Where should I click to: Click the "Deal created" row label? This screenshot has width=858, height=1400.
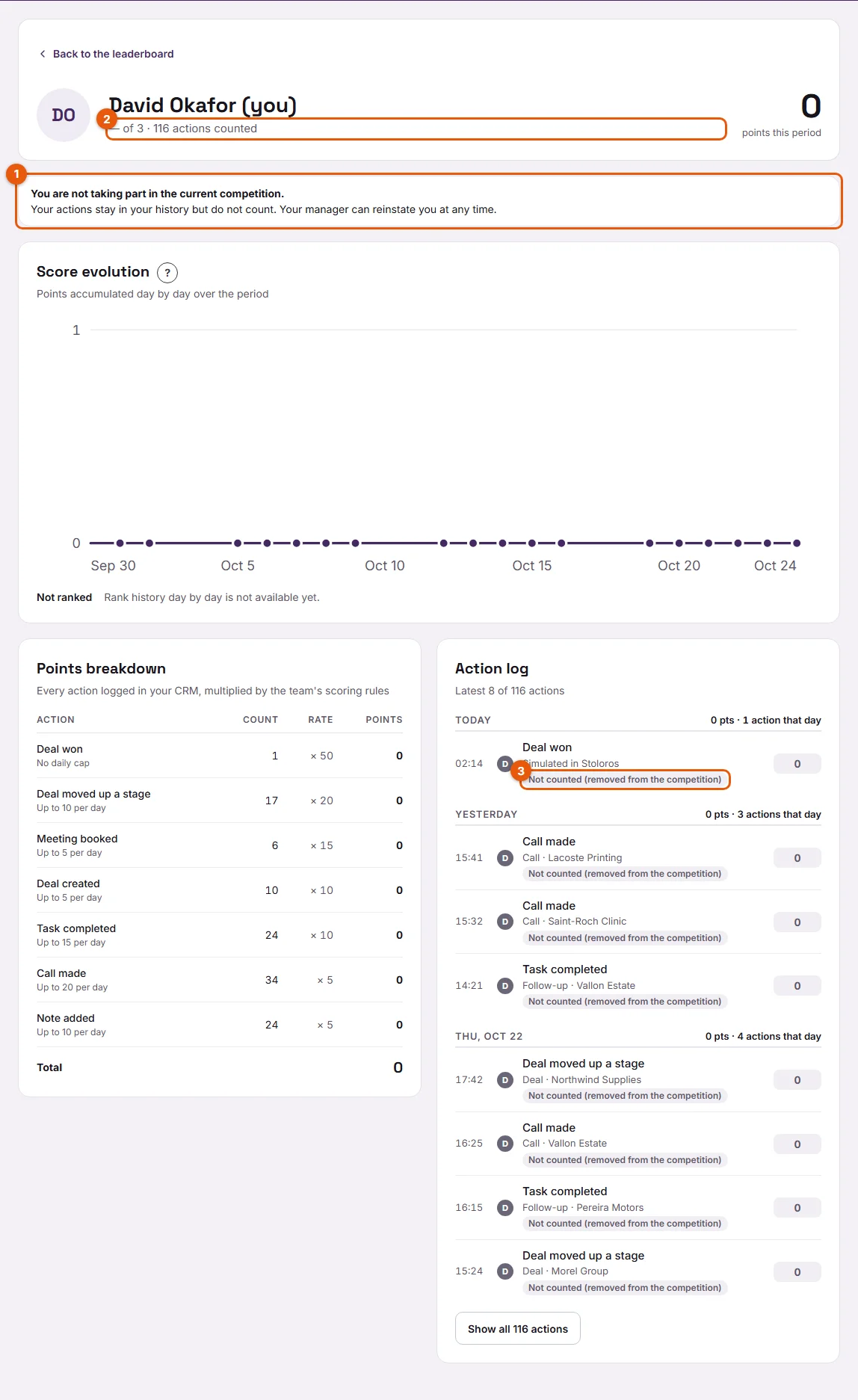tap(68, 884)
